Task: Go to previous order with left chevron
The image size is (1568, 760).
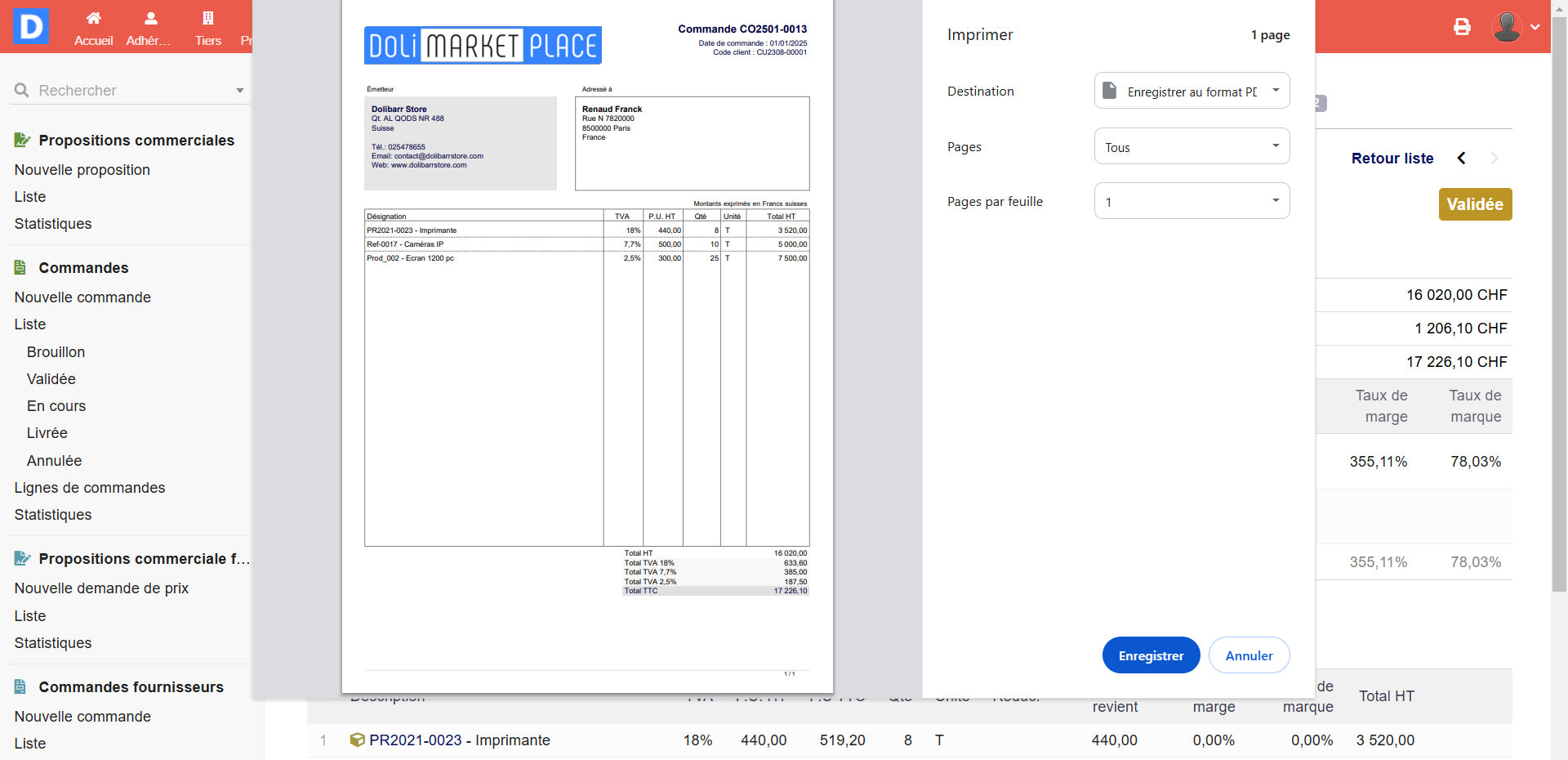Action: point(1461,159)
